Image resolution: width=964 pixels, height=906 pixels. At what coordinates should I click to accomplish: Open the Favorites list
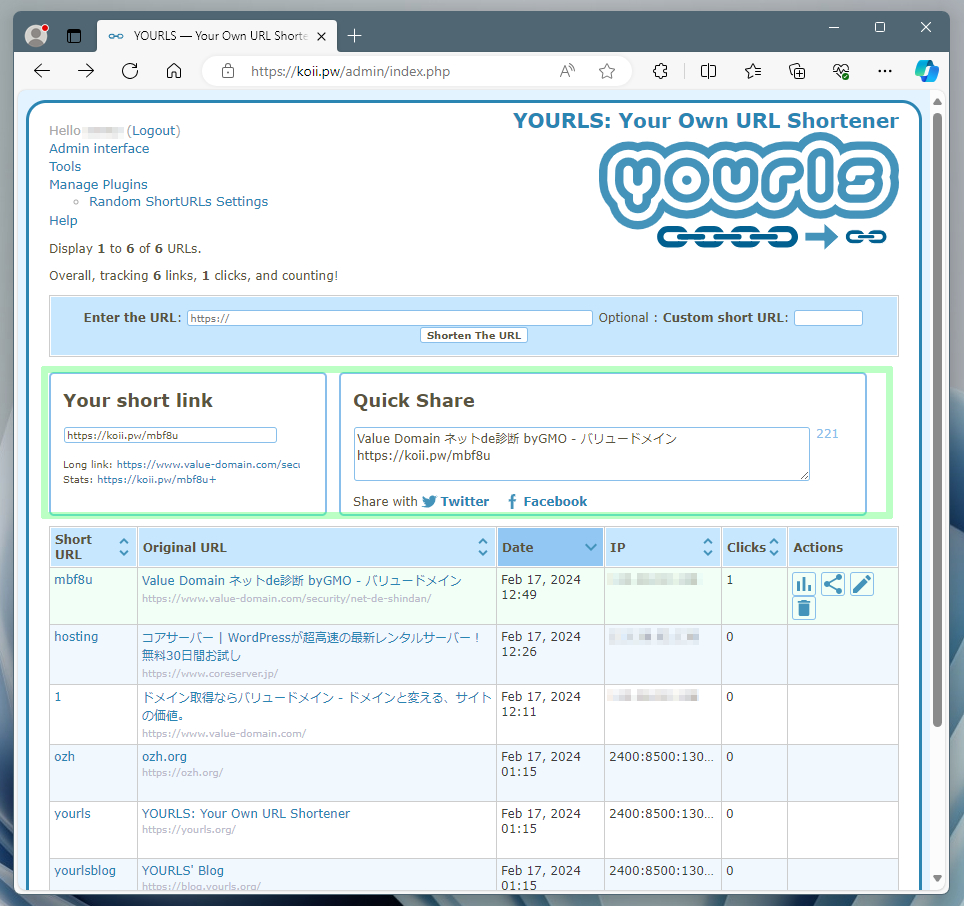(x=753, y=71)
